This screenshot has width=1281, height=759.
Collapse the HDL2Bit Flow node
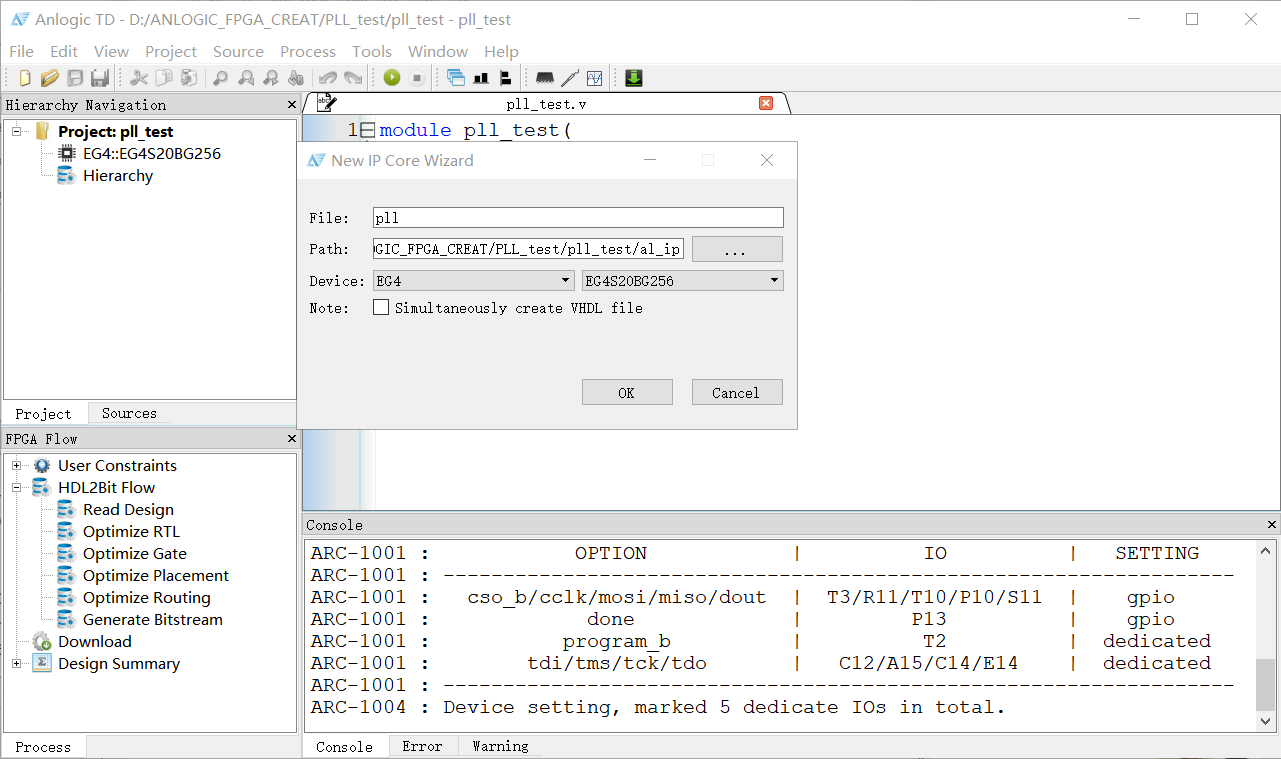tap(17, 488)
